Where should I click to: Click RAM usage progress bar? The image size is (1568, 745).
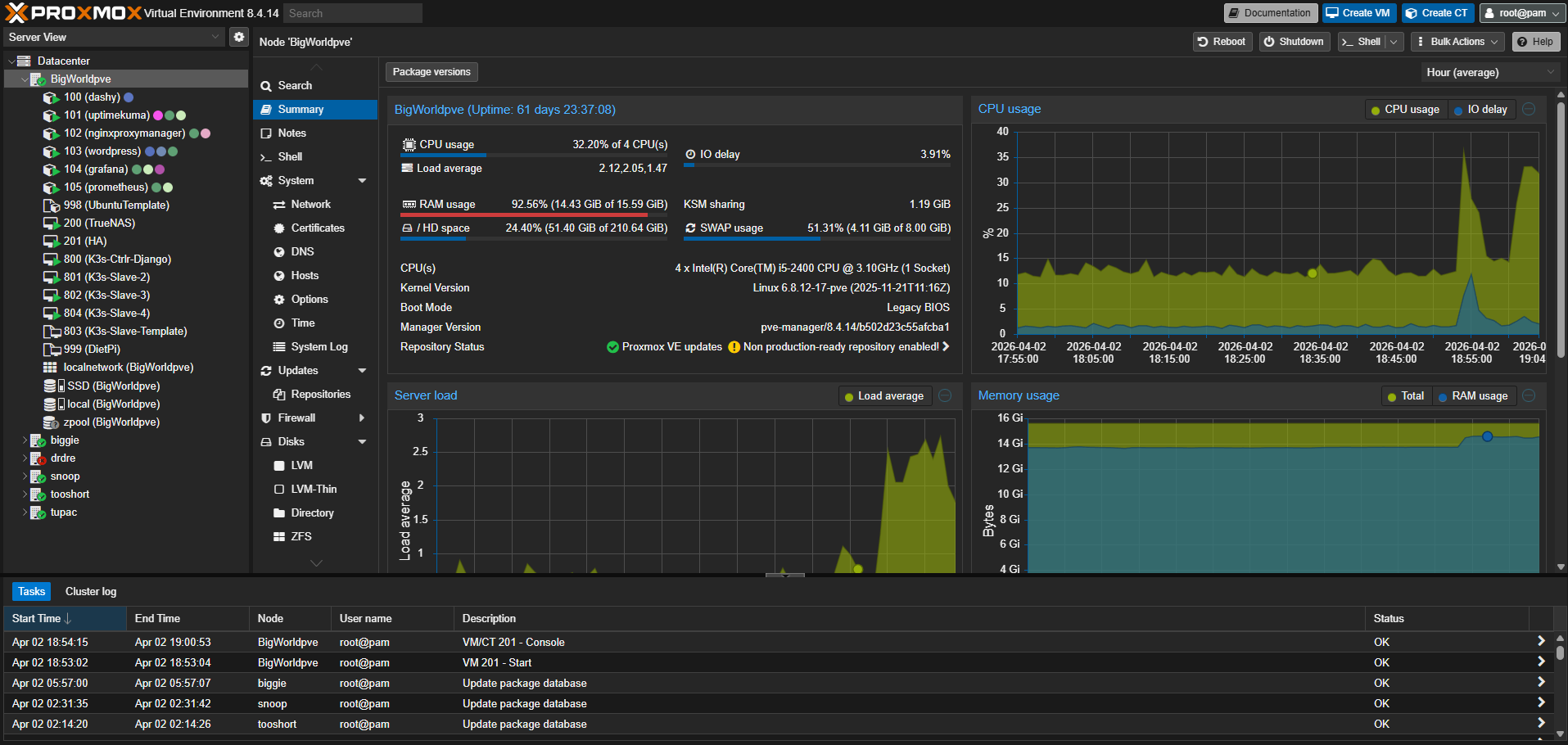[x=534, y=215]
